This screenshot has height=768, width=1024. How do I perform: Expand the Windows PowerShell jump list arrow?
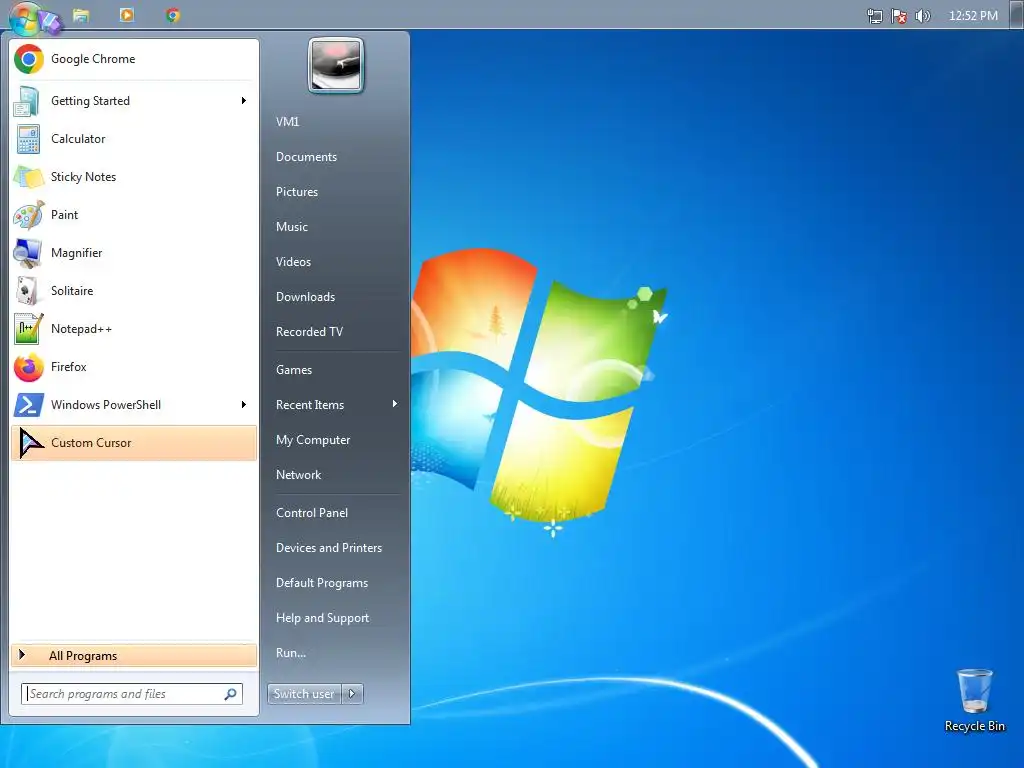pyautogui.click(x=244, y=404)
